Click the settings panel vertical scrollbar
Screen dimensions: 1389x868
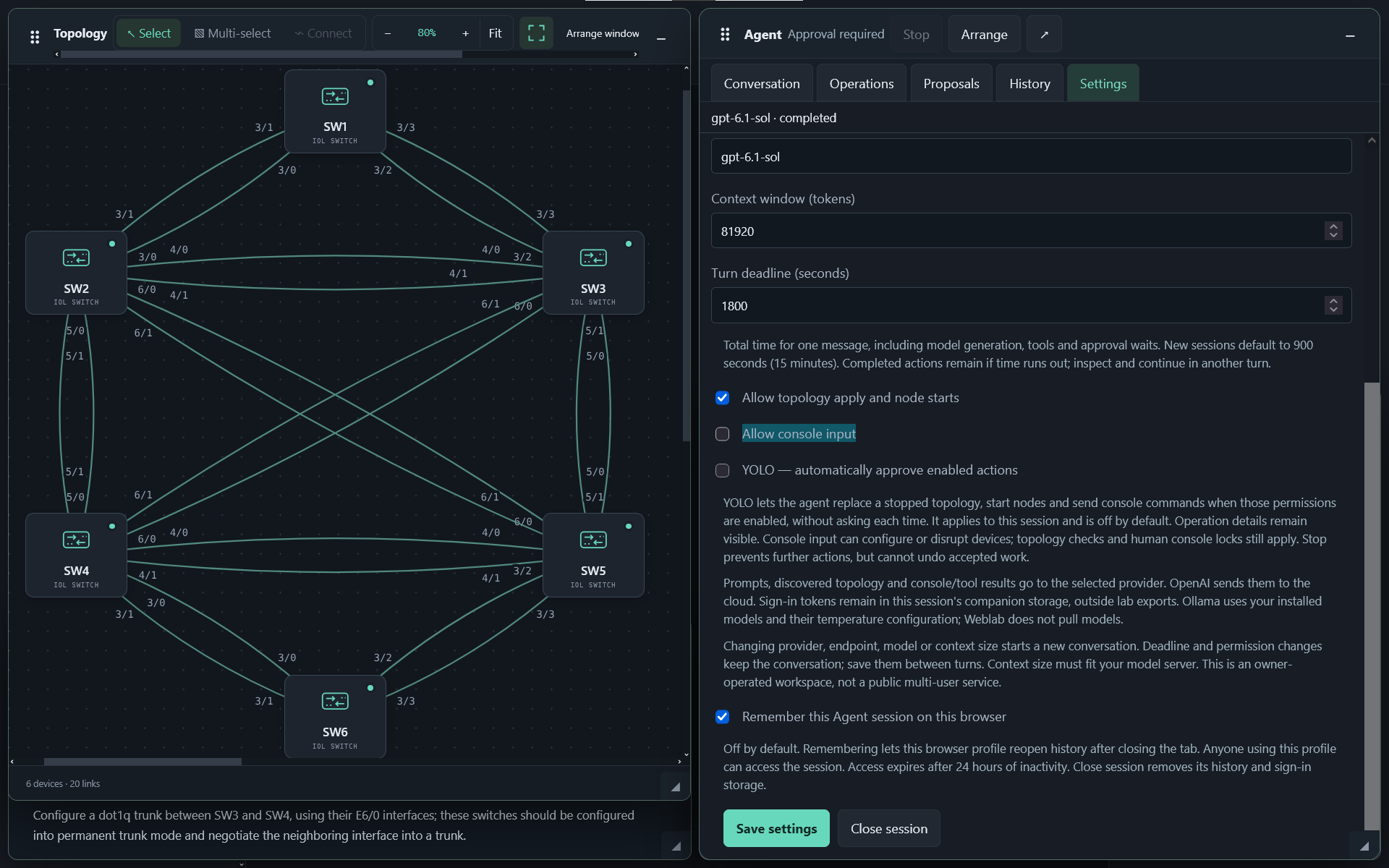tap(1372, 605)
